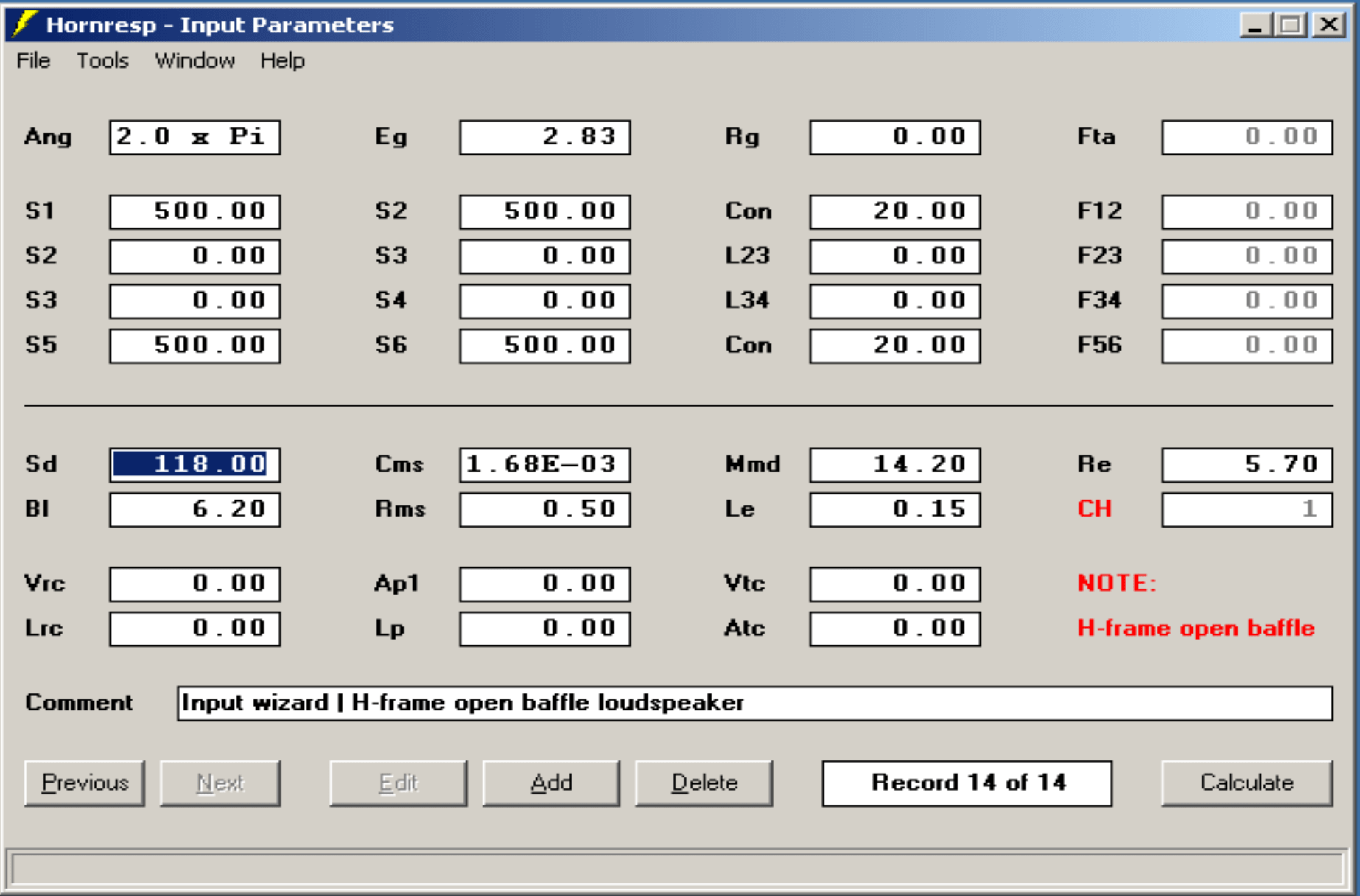Click the greyed-out Edit button
This screenshot has width=1360, height=896.
(x=398, y=783)
